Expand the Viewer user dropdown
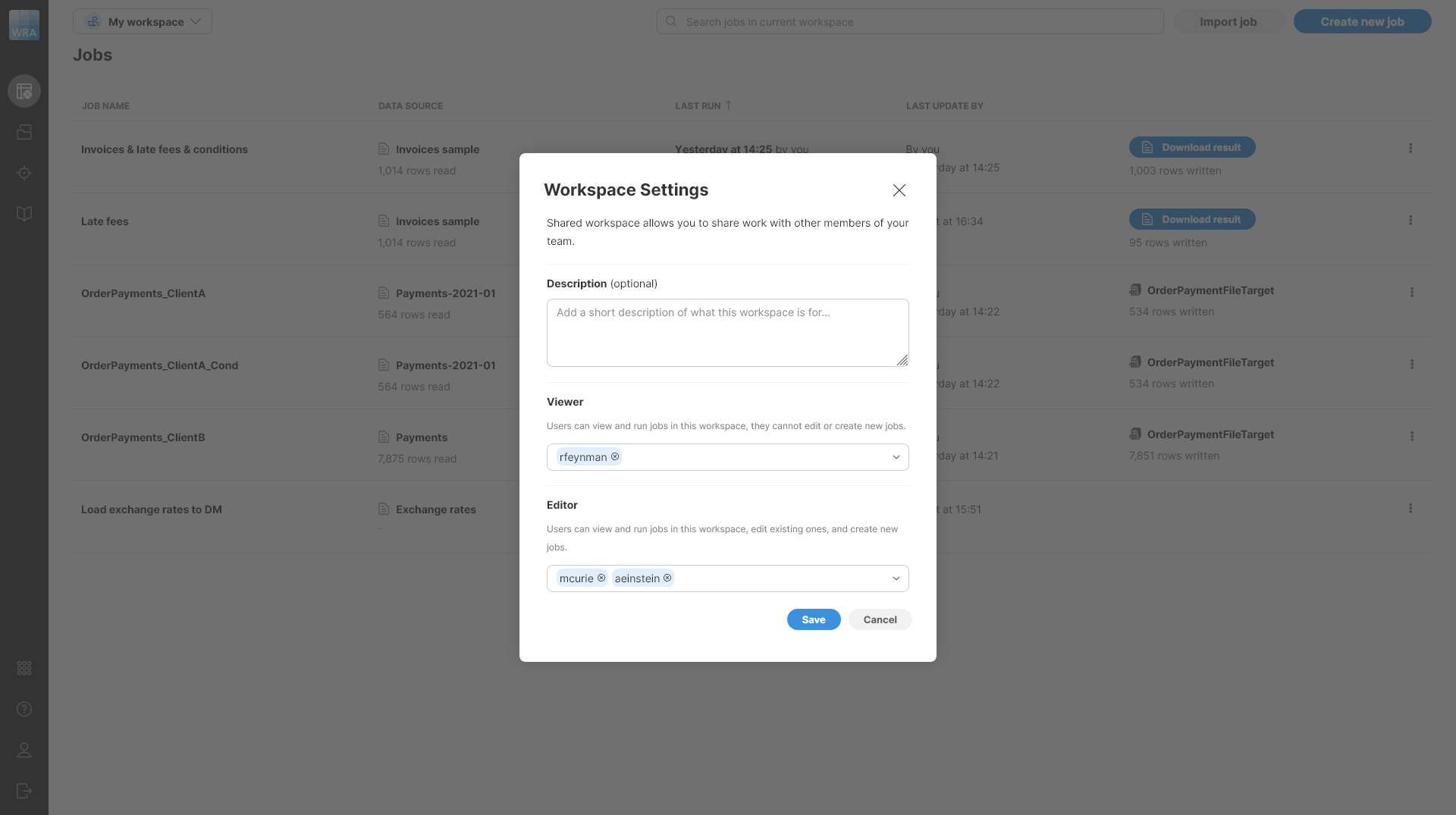Viewport: 1456px width, 815px height. (x=896, y=457)
